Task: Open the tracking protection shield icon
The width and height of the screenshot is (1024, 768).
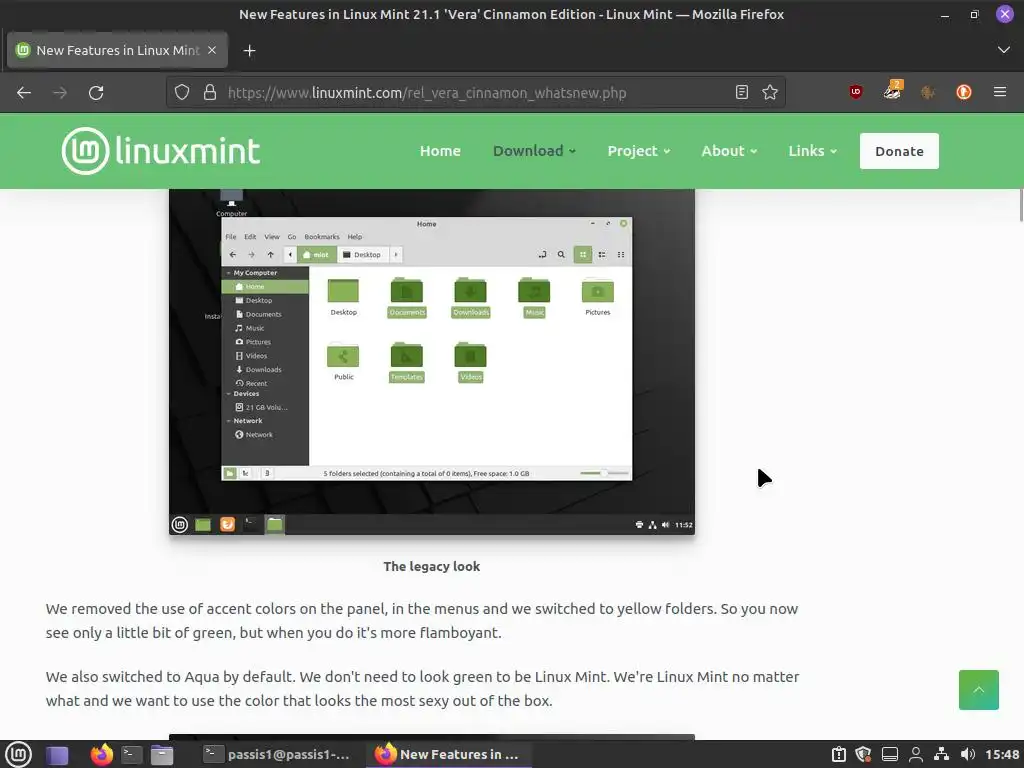Action: tap(182, 93)
